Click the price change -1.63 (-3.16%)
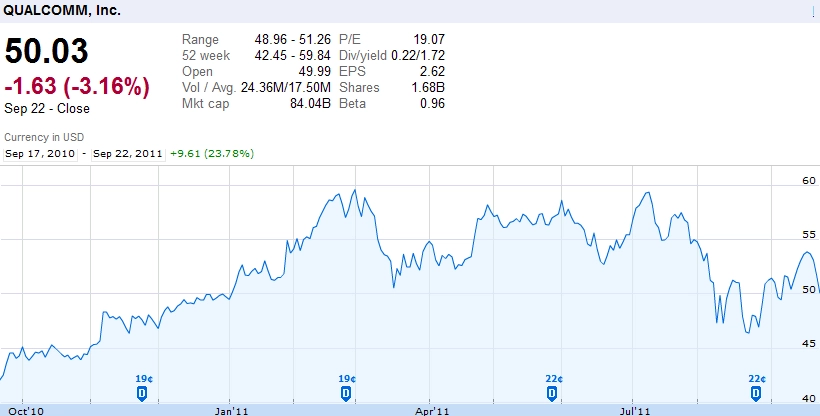This screenshot has width=820, height=416. 77,86
